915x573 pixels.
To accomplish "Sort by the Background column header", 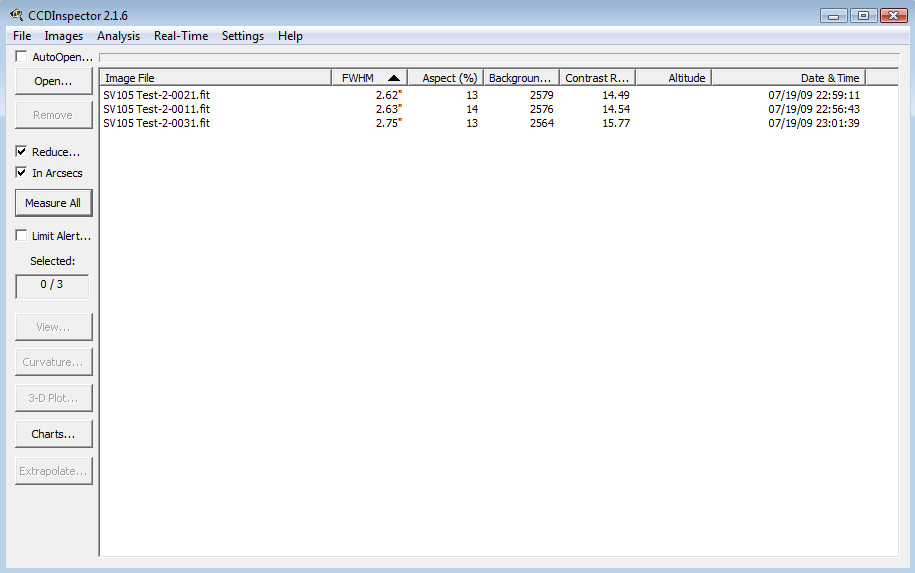I will coord(521,78).
